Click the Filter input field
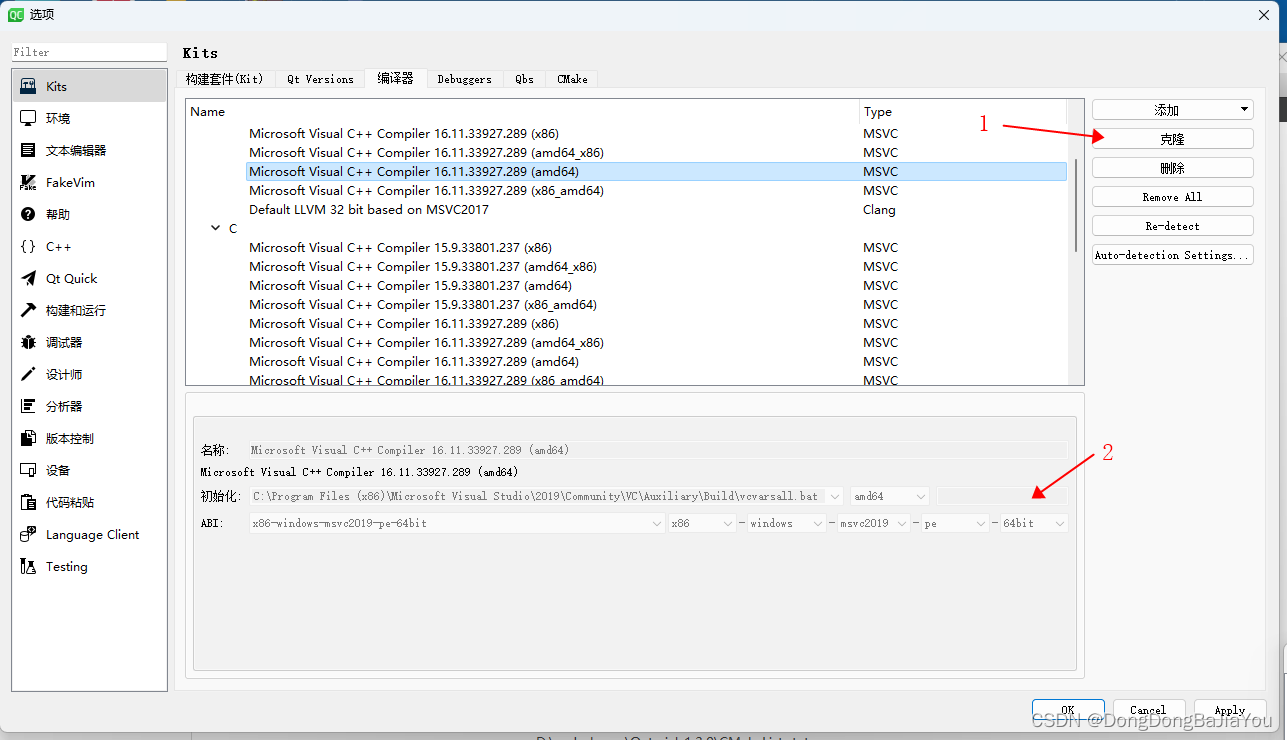 (x=89, y=52)
